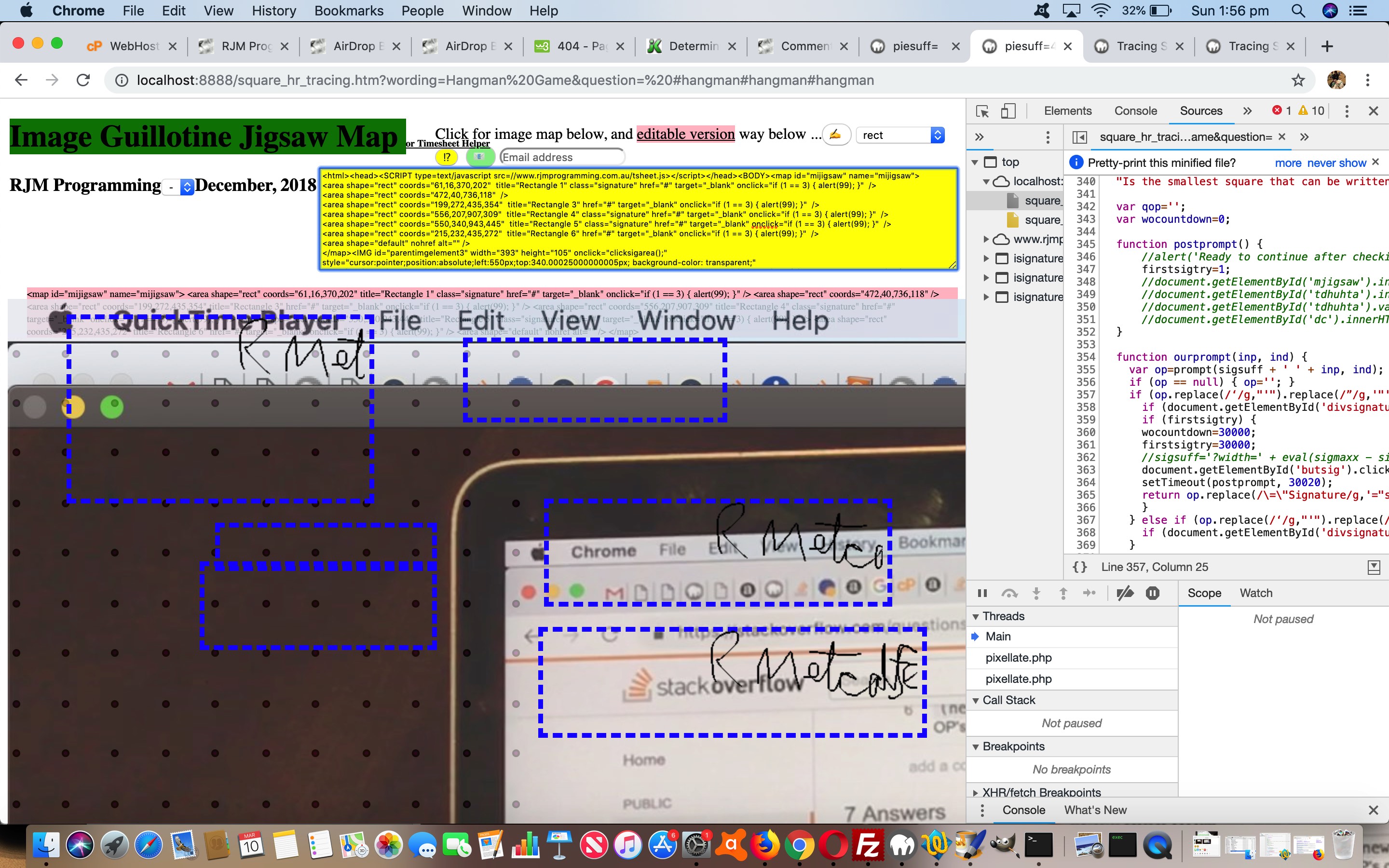Show more open file tabs chevron
Screen dimensions: 1389x868
click(1304, 136)
